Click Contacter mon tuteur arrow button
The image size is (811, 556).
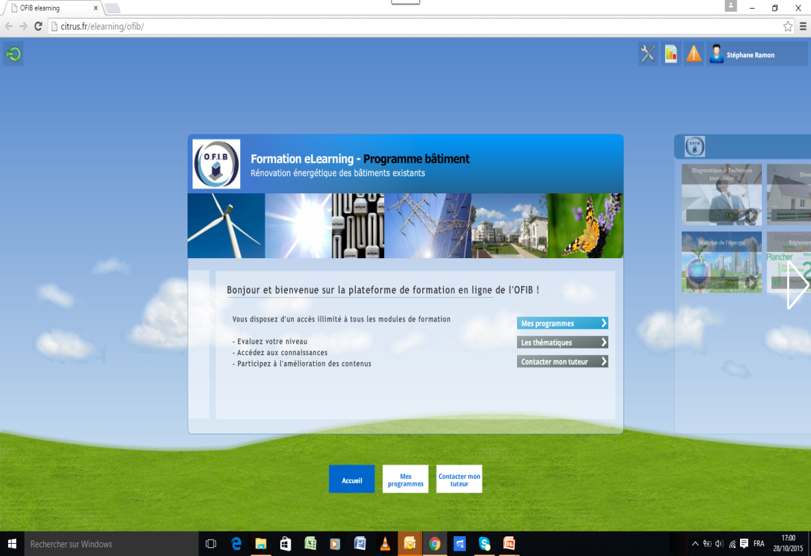point(562,361)
